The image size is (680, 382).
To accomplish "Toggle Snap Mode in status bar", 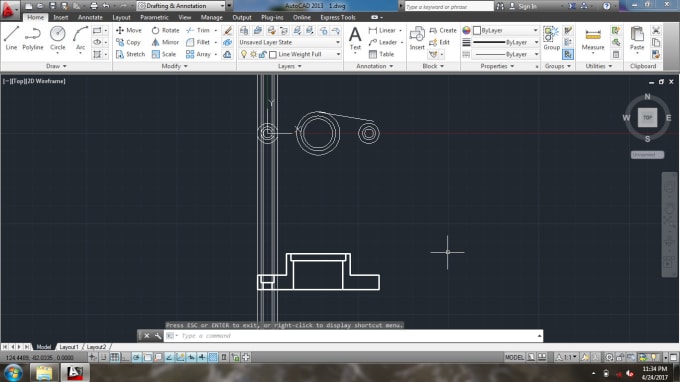I will [x=103, y=357].
